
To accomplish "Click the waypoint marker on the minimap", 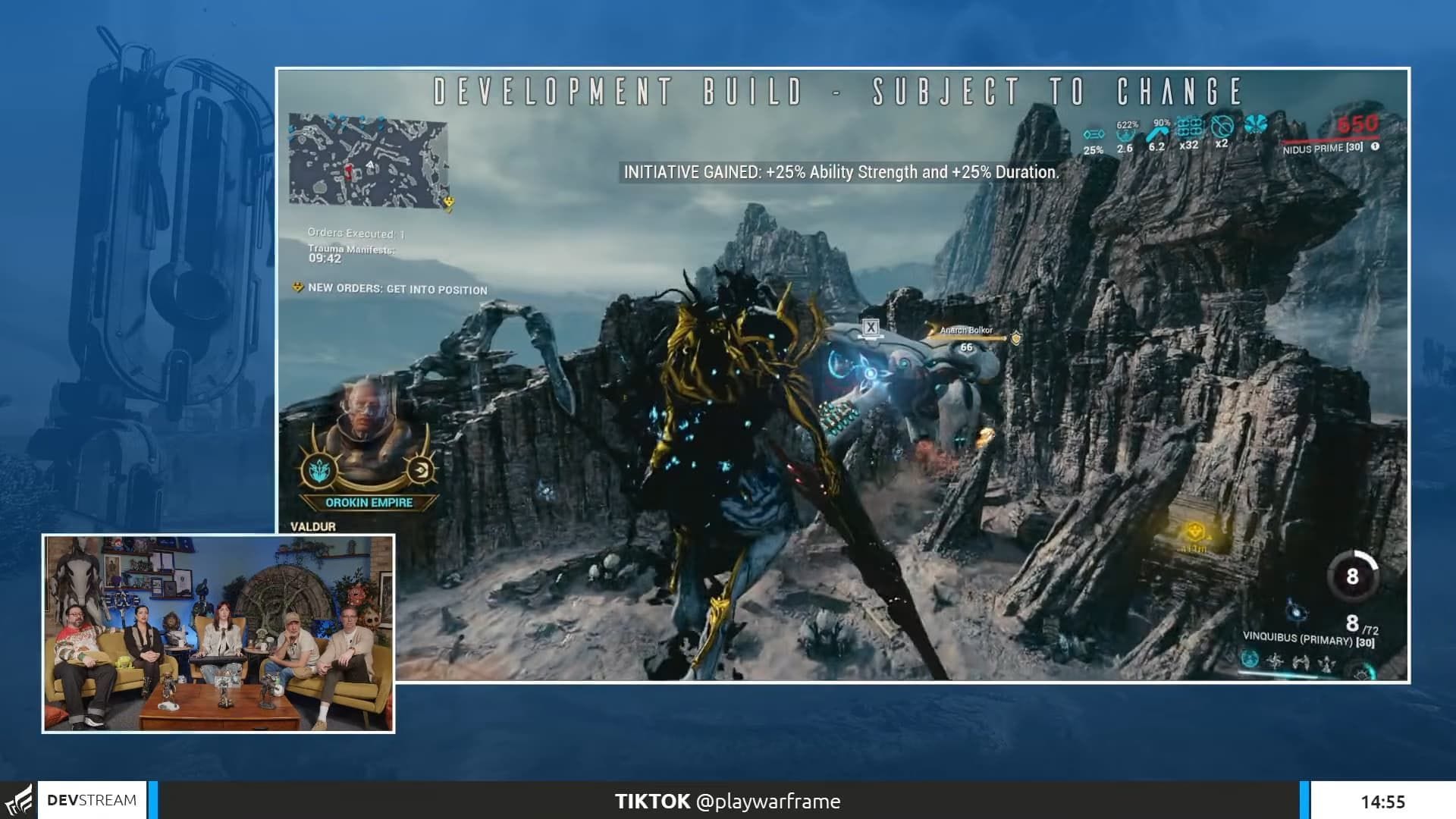I will coord(450,202).
